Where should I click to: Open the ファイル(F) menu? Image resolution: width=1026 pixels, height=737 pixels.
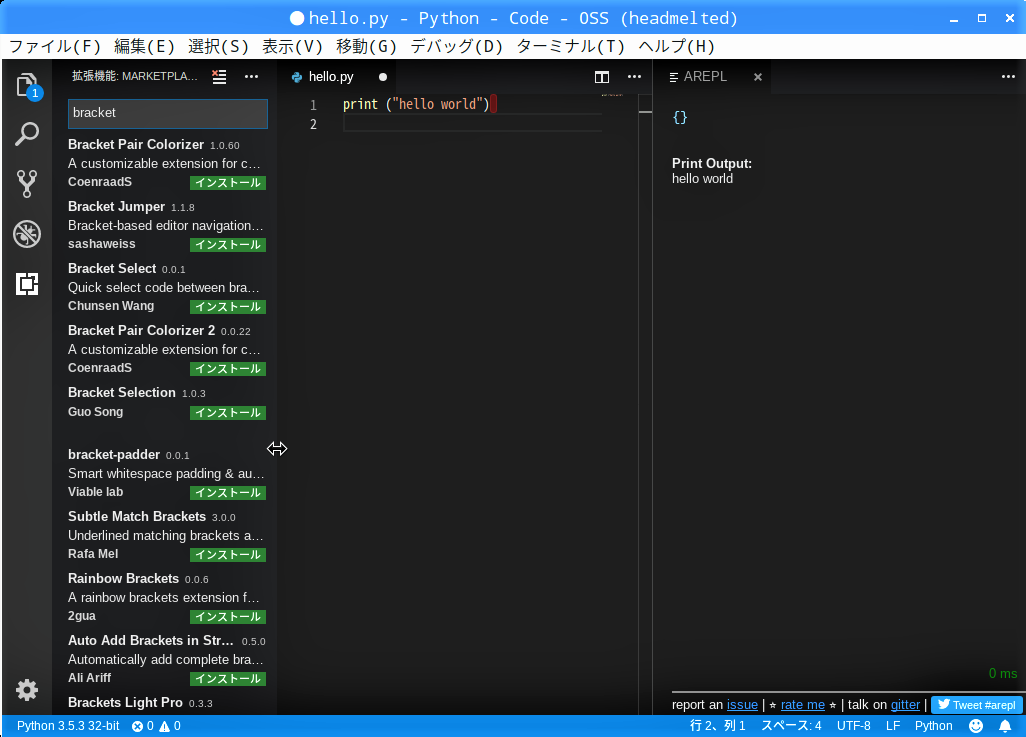(55, 46)
